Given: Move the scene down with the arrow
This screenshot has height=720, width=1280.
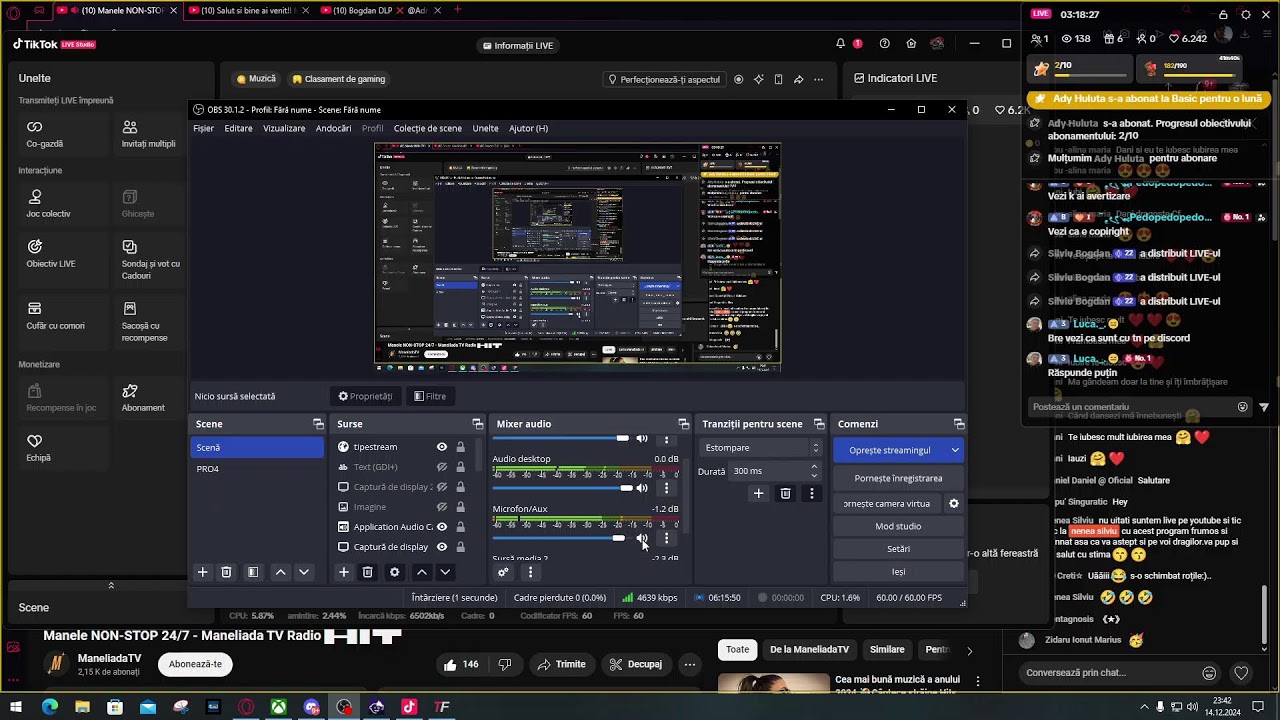Looking at the screenshot, I should point(303,572).
